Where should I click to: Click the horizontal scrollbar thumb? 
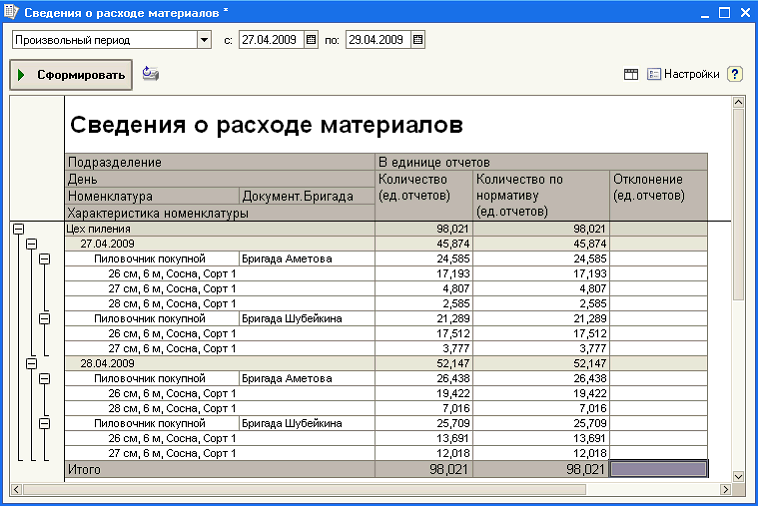click(x=305, y=489)
